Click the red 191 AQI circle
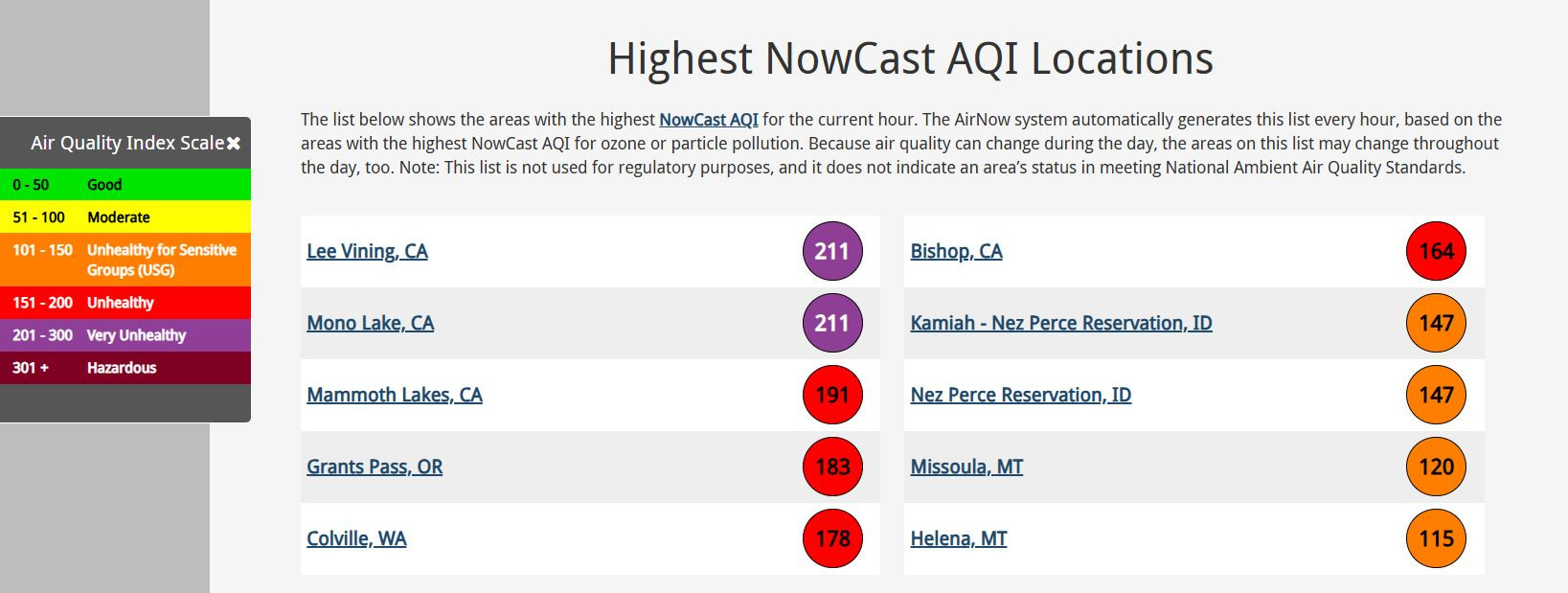 [832, 395]
